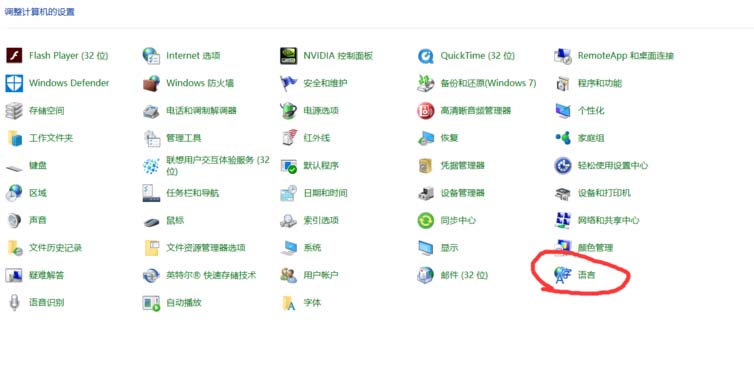Click the Windows Defender shield icon
754x383 pixels.
coord(14,83)
